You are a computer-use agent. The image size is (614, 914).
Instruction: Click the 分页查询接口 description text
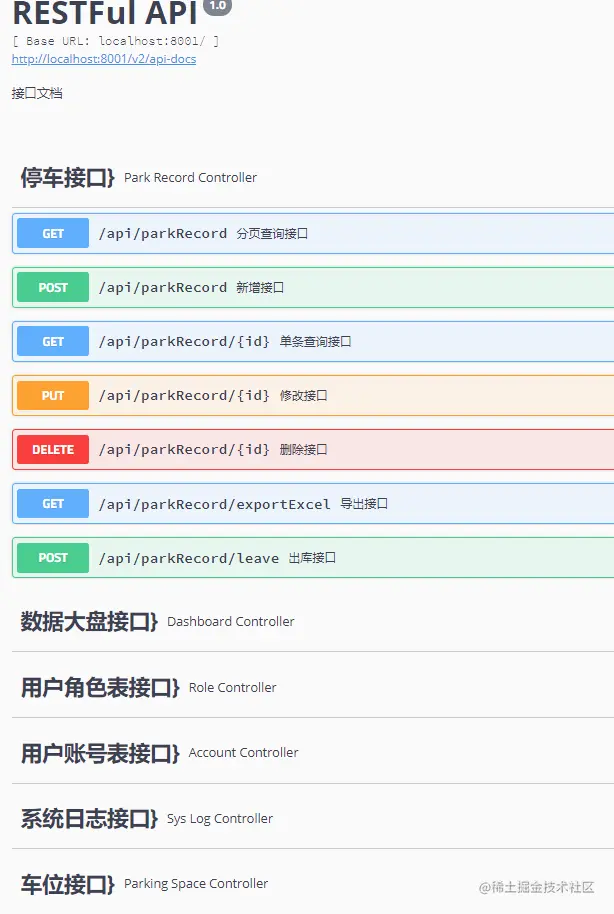pos(272,234)
